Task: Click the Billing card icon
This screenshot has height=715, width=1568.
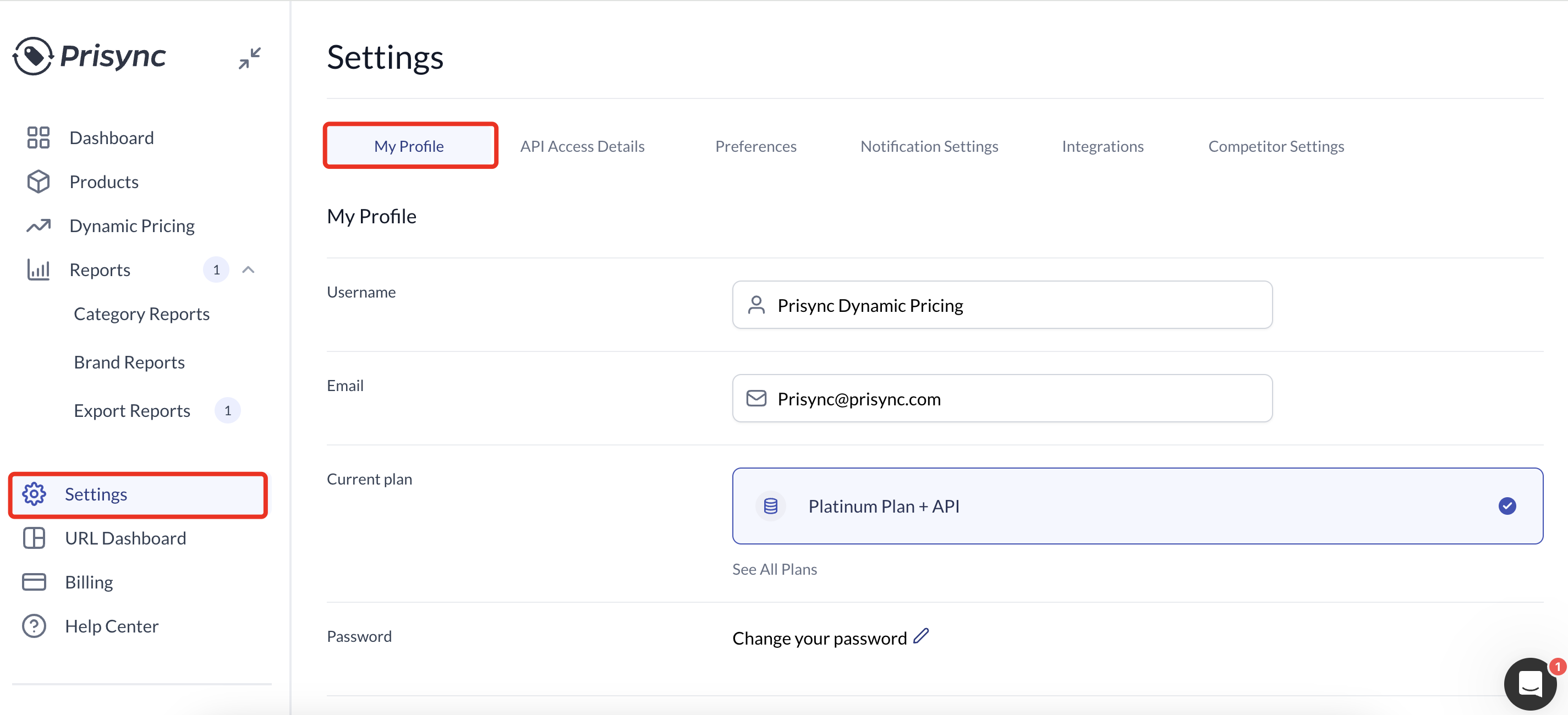Action: [x=34, y=582]
